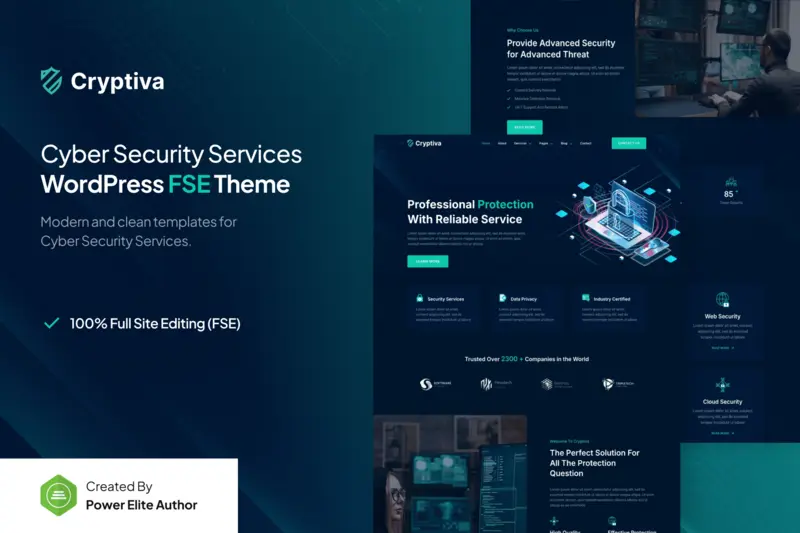Viewport: 800px width, 533px height.
Task: Click the Cloud Security icon
Action: pyautogui.click(x=722, y=385)
